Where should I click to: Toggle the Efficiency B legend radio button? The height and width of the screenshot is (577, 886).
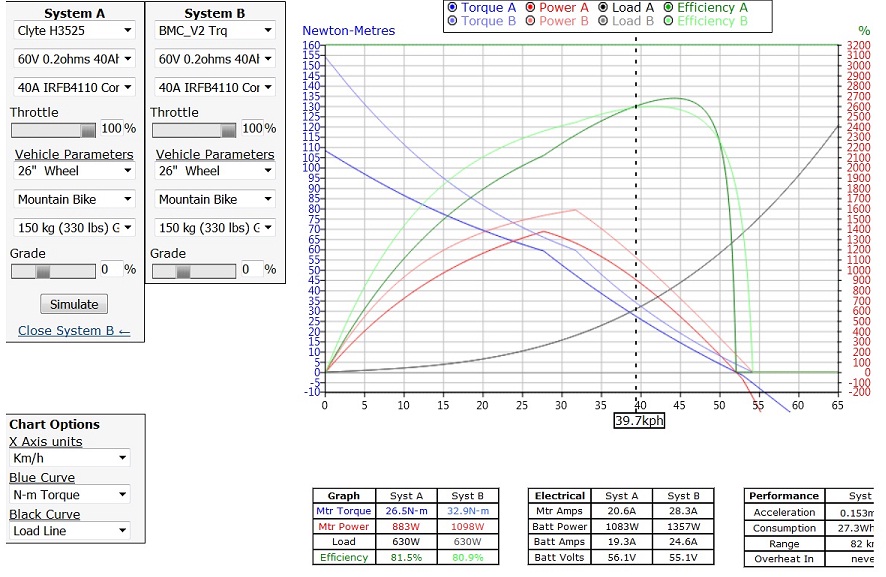(668, 21)
